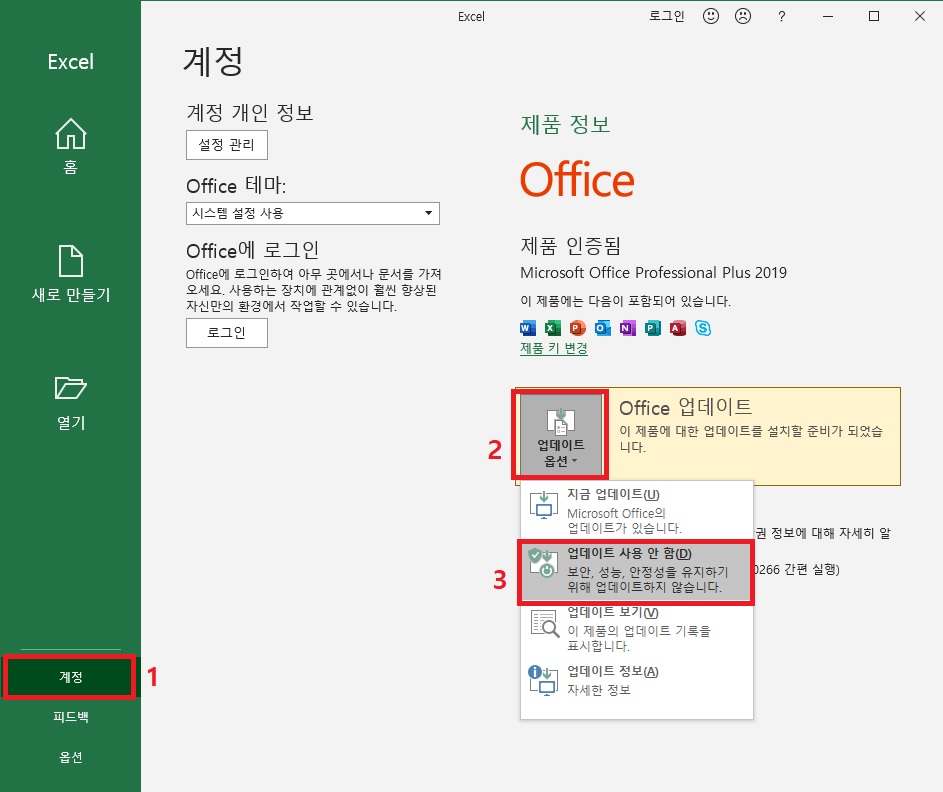This screenshot has width=943, height=792.
Task: Open the 옵션 sidebar item
Action: 70,757
